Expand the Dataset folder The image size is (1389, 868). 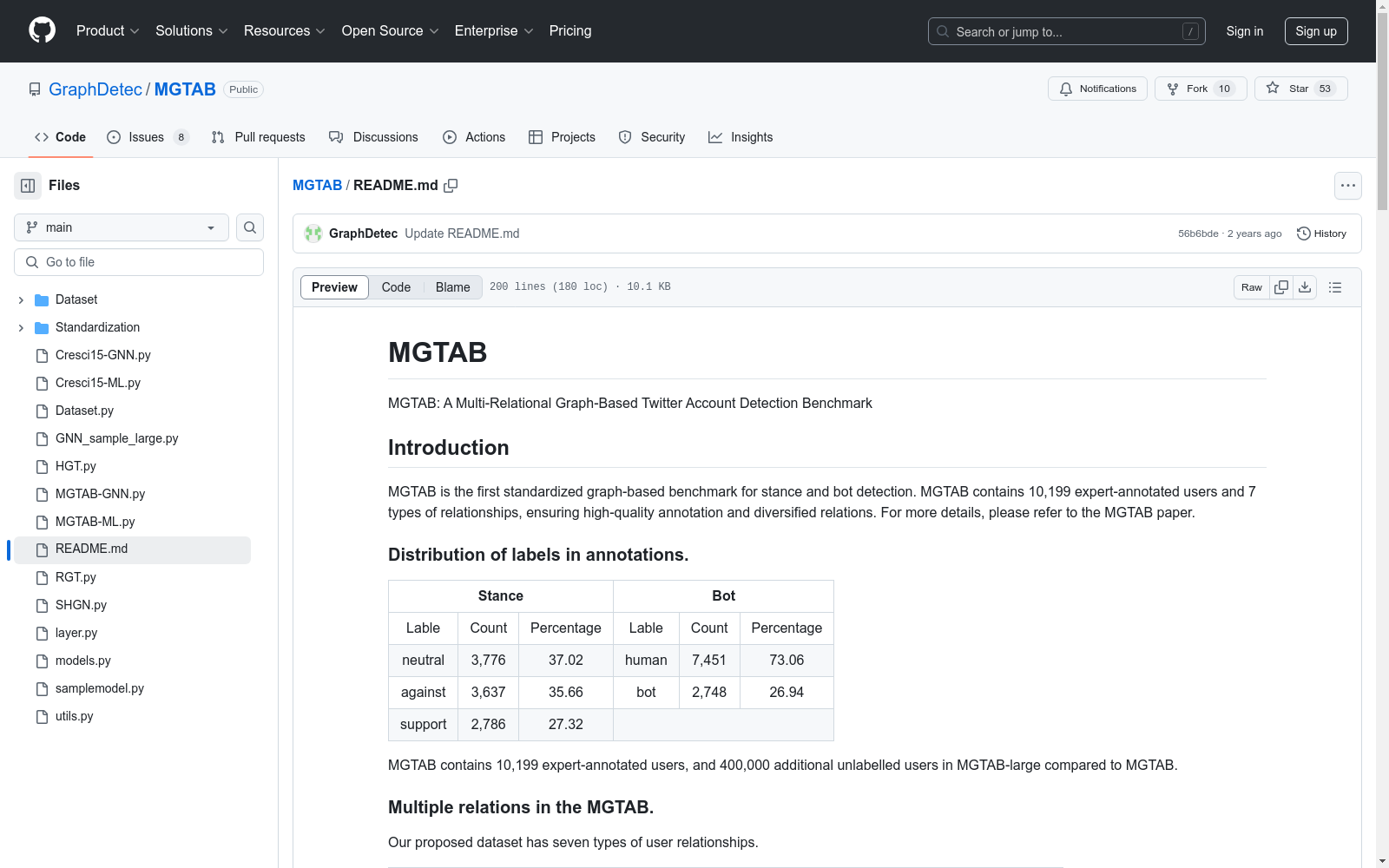[x=21, y=299]
